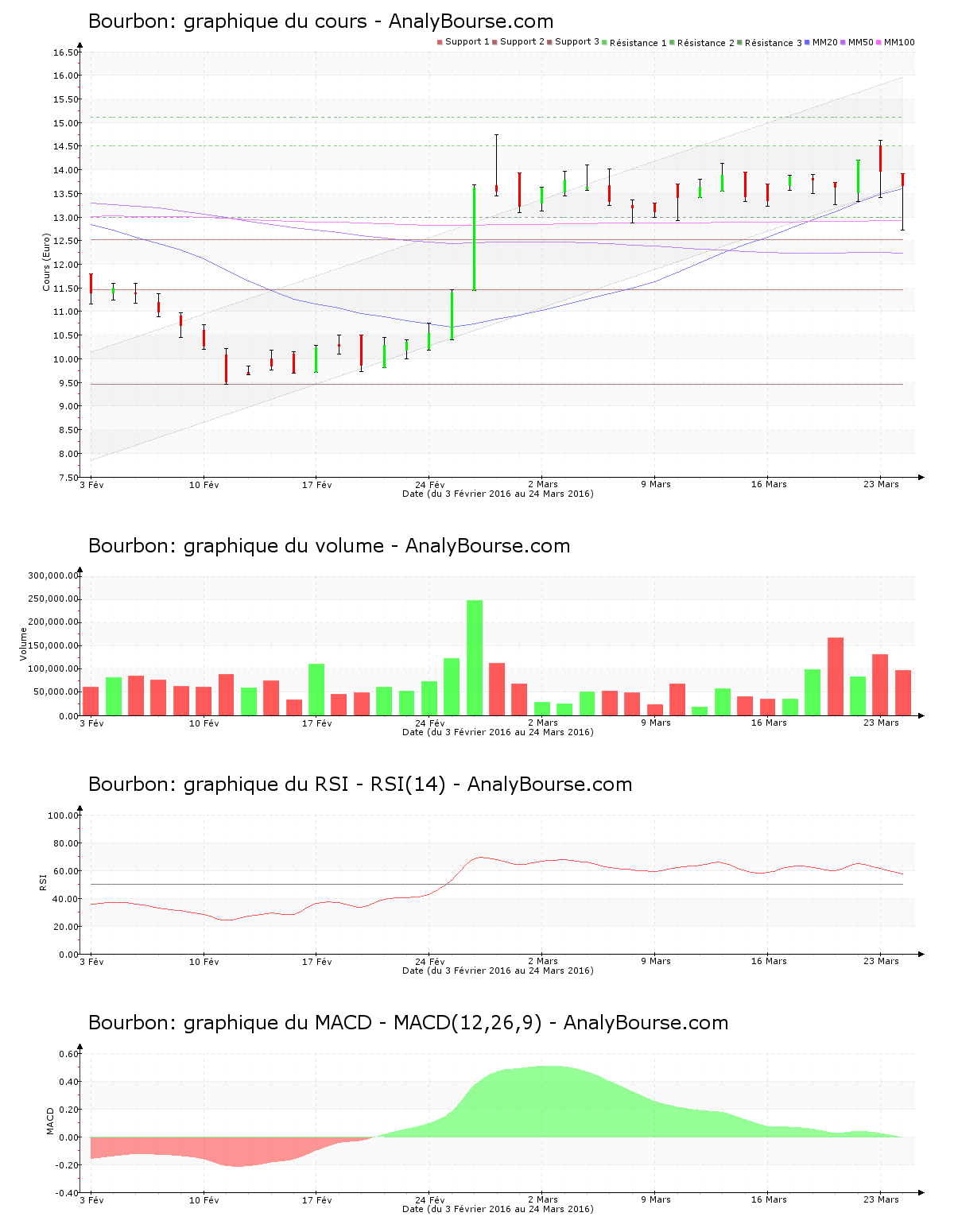
Task: Select the Résistance 2 legend label
Action: pyautogui.click(x=706, y=43)
